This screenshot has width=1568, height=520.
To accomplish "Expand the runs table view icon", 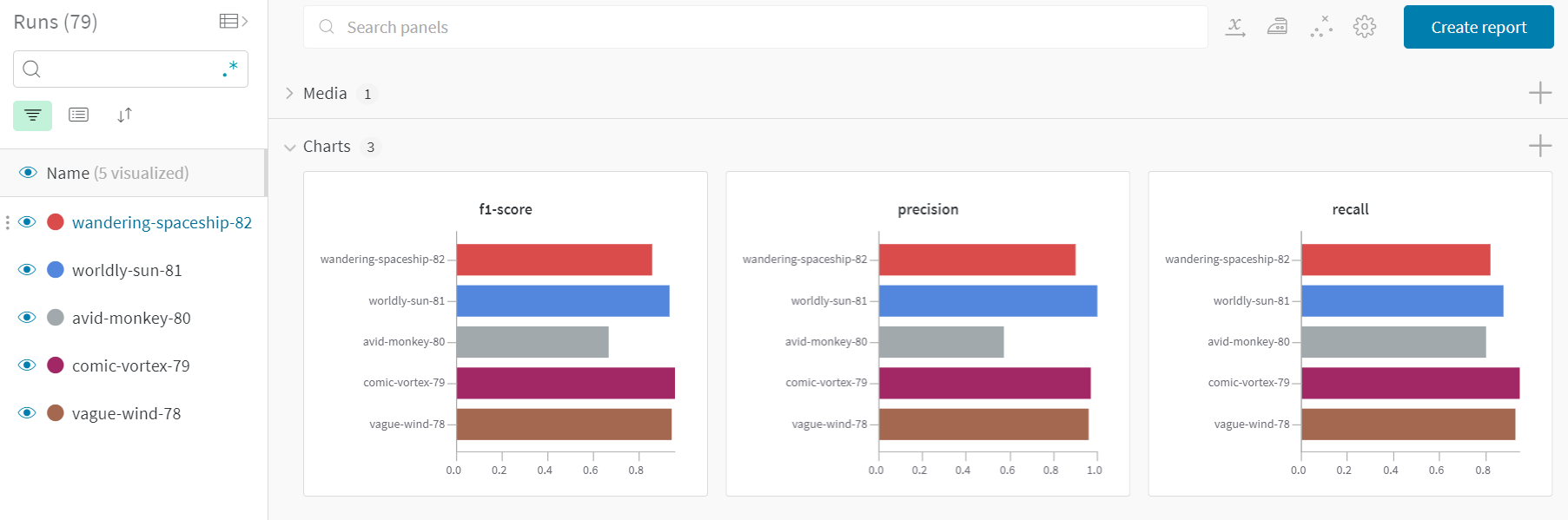I will [x=234, y=22].
